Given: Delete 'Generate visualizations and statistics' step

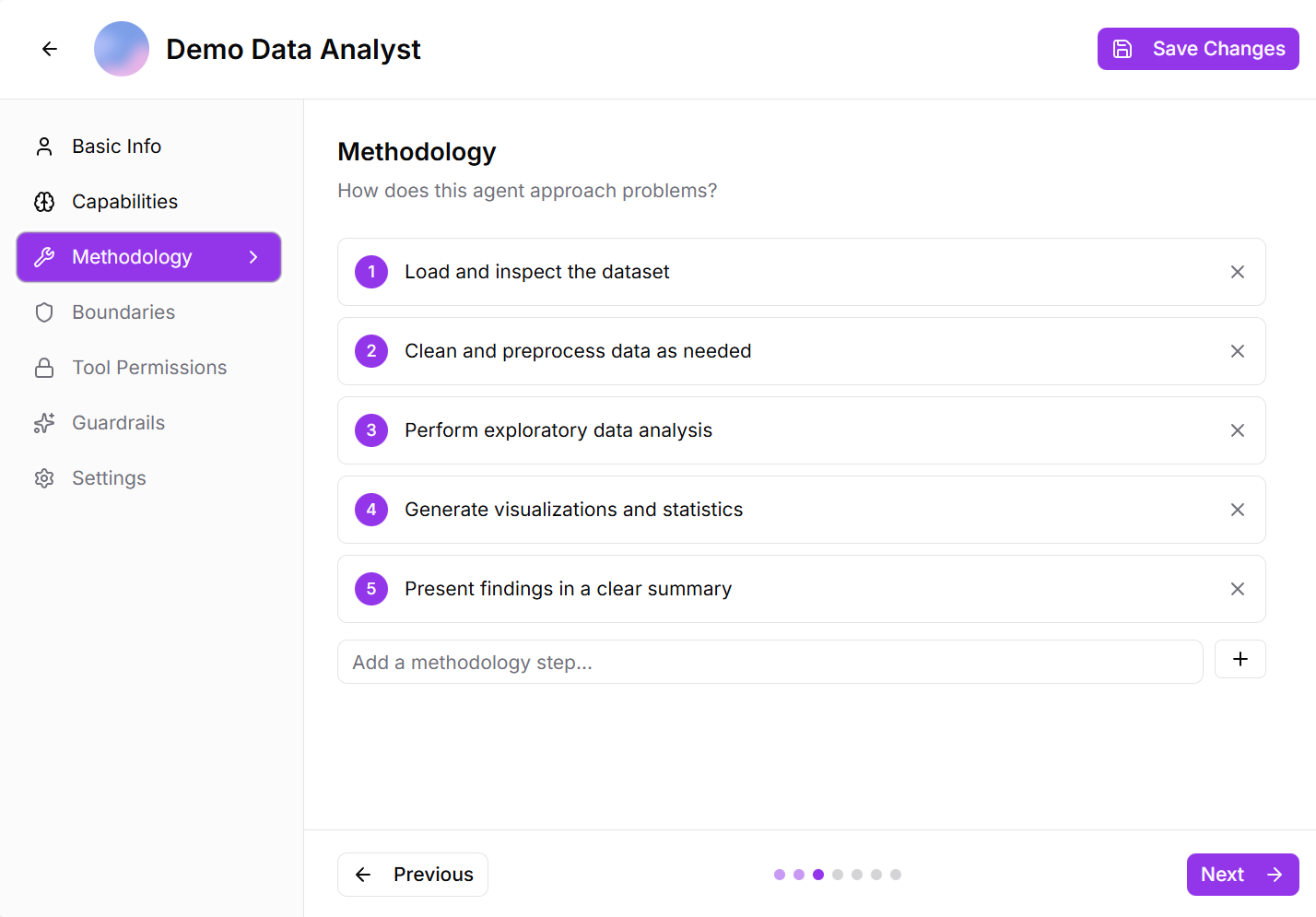Looking at the screenshot, I should tap(1238, 510).
